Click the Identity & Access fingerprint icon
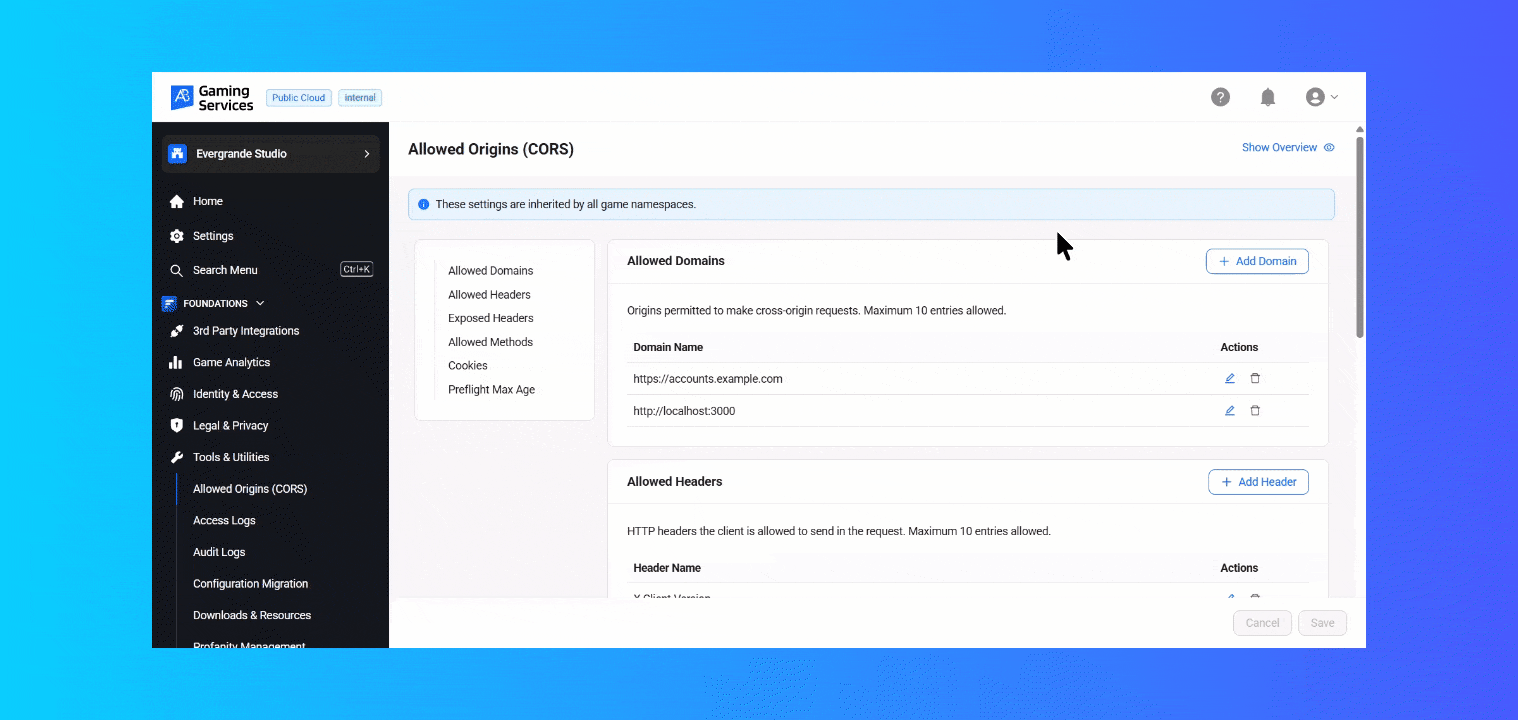The width and height of the screenshot is (1518, 720). click(176, 394)
